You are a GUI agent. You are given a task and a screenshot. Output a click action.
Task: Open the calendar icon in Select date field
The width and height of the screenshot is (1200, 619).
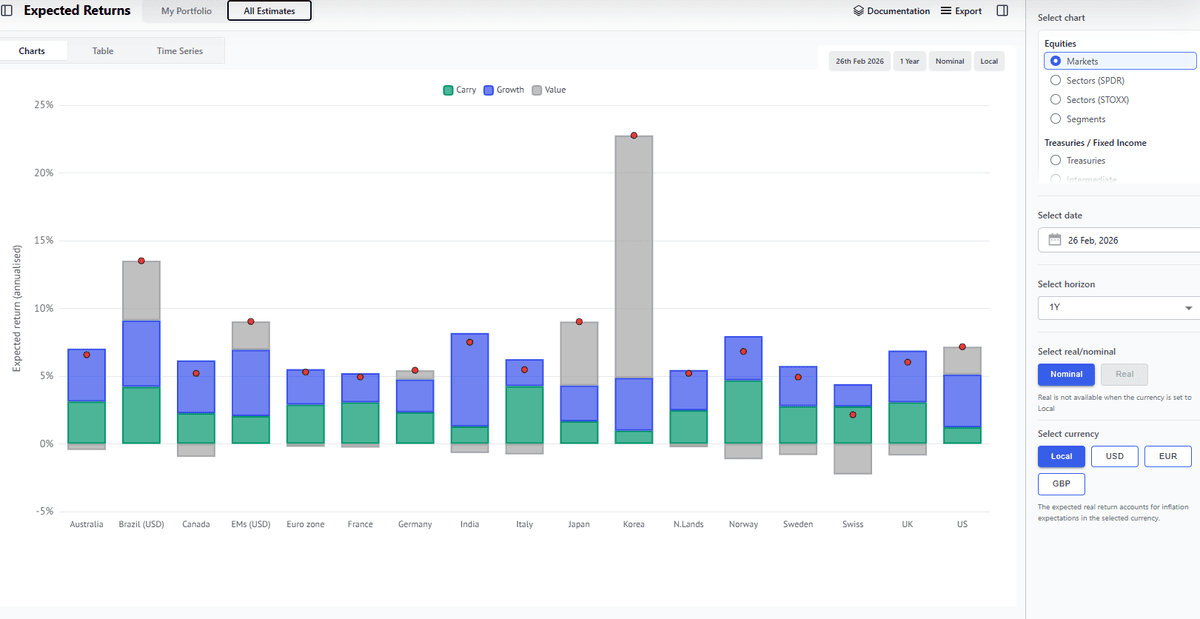(1054, 240)
